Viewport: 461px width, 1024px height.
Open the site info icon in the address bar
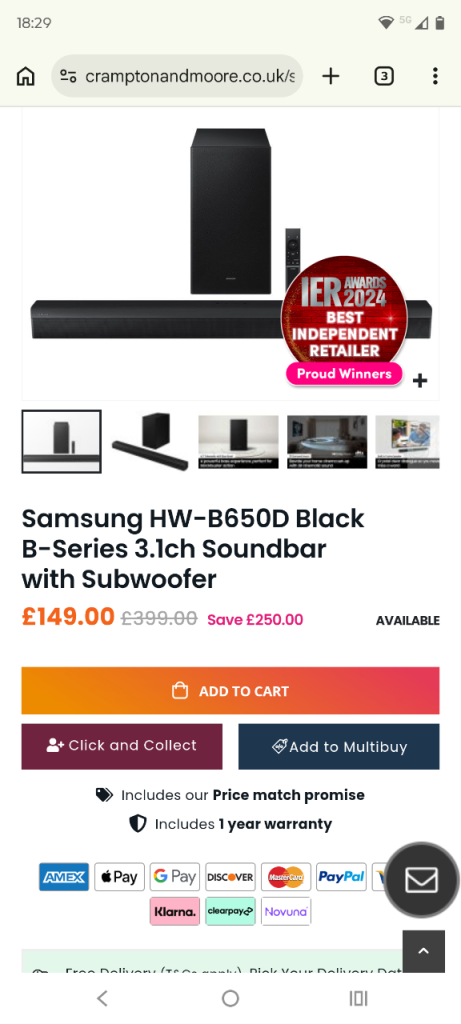69,76
